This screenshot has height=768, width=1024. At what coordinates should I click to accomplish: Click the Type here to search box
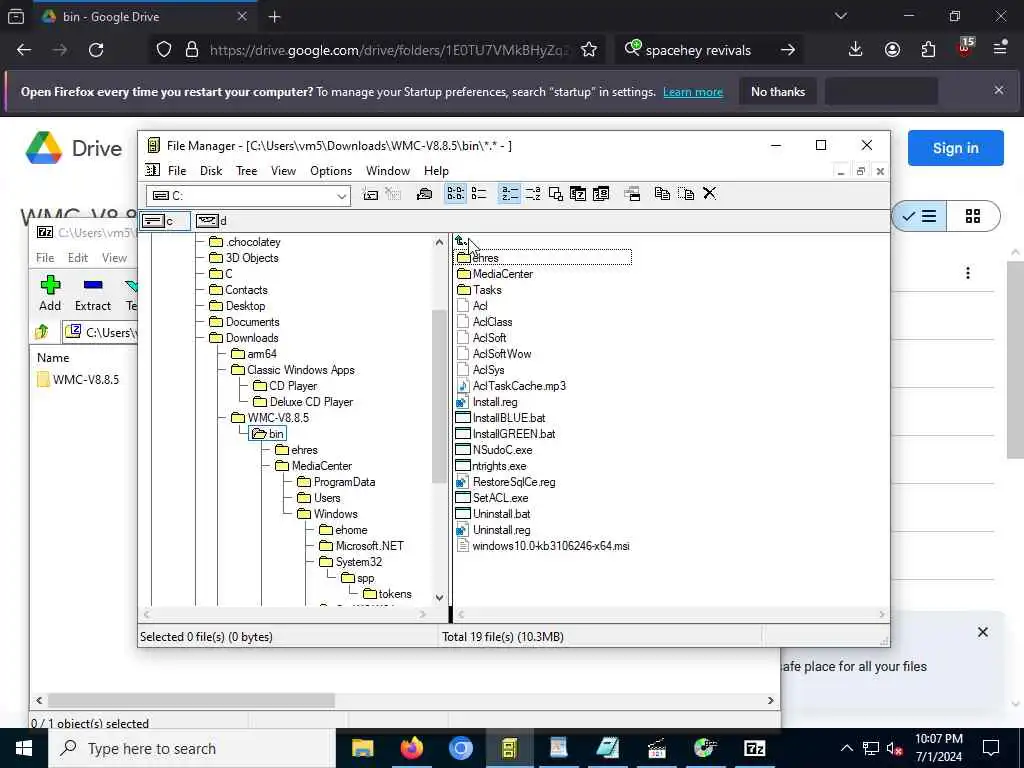pos(192,748)
